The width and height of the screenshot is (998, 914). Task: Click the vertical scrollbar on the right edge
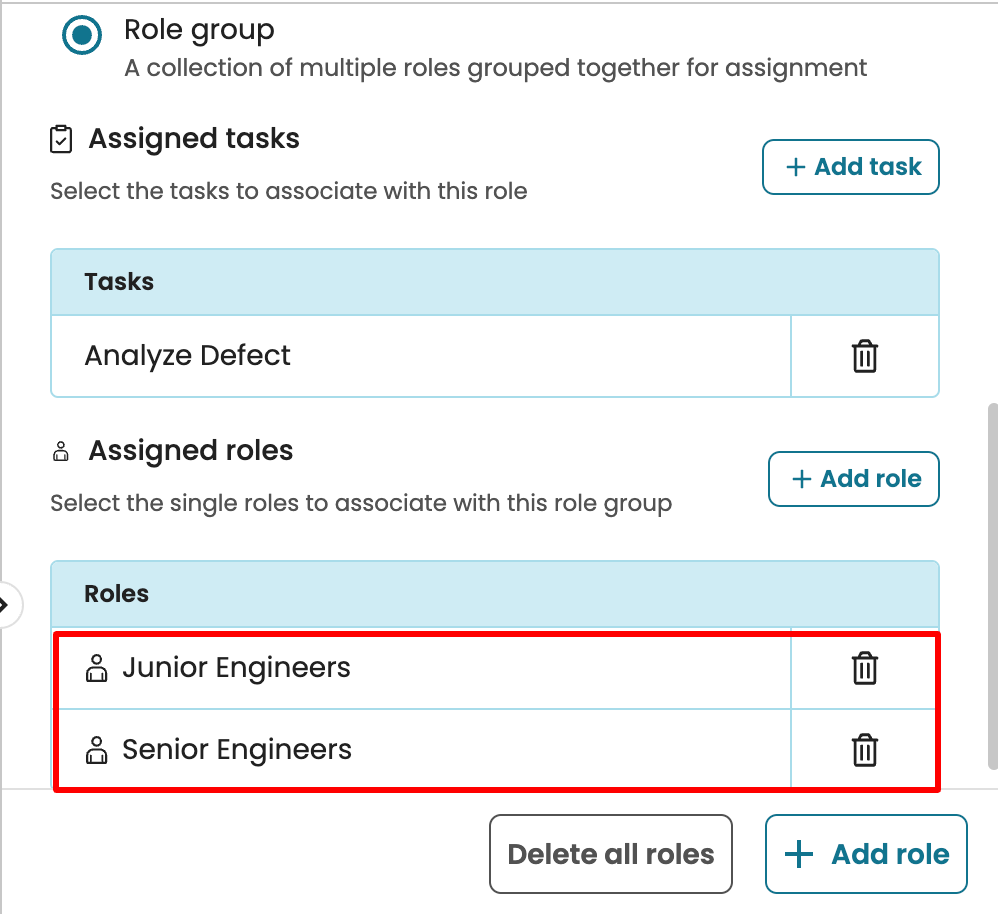[991, 585]
